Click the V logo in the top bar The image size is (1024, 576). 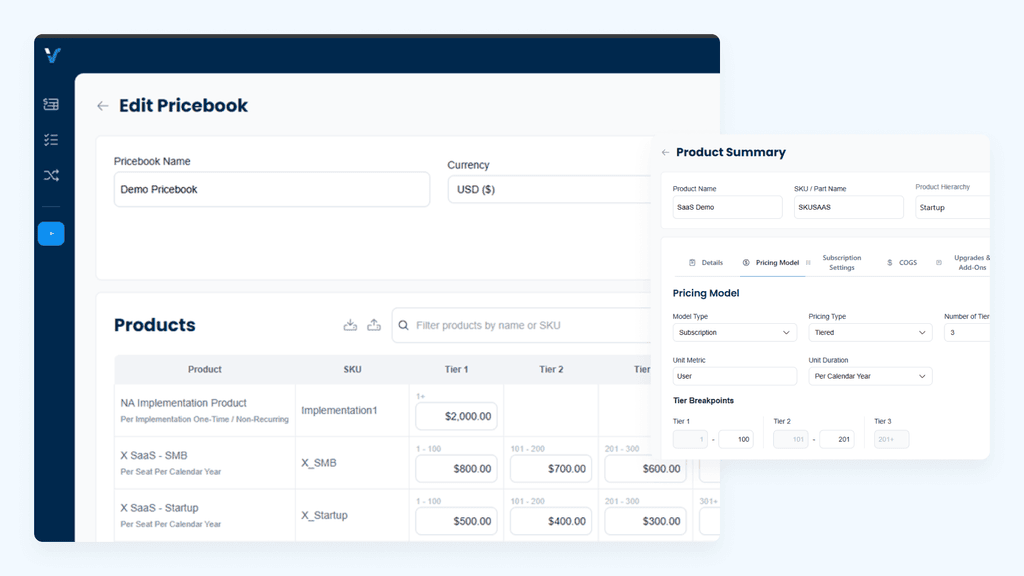tap(53, 56)
